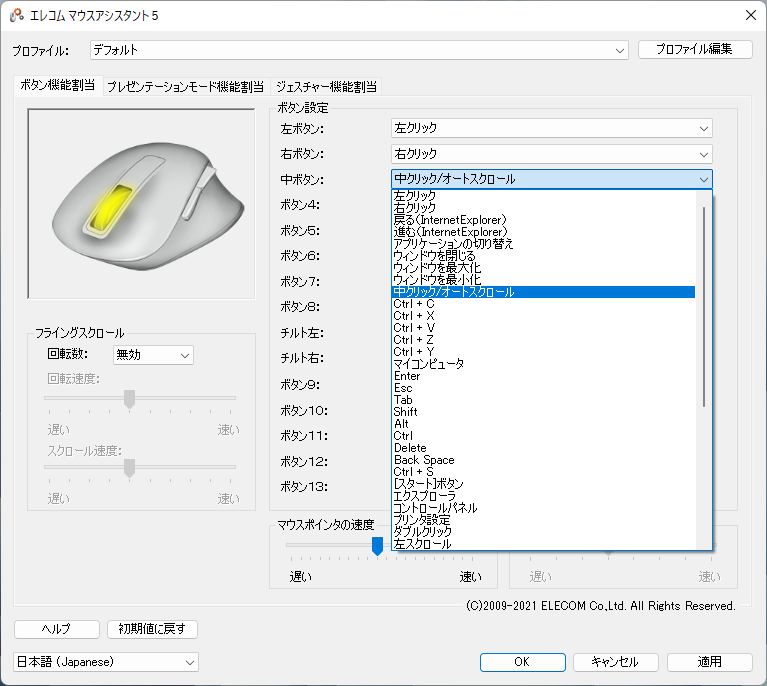
Task: Click the スクロール速度 slider handle
Action: 129,468
